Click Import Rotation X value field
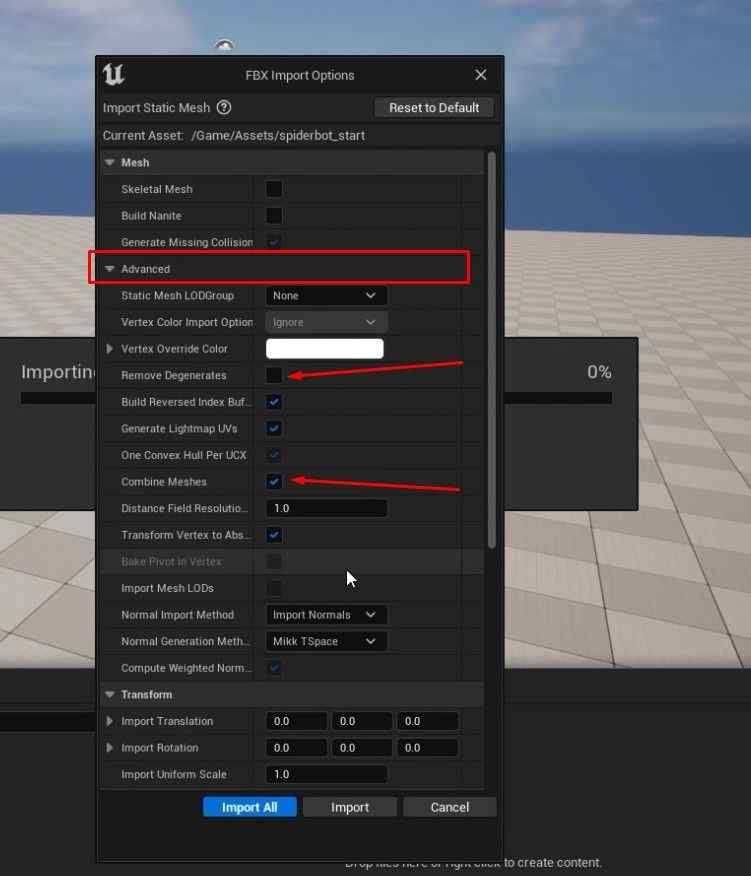The width and height of the screenshot is (751, 876). click(297, 748)
